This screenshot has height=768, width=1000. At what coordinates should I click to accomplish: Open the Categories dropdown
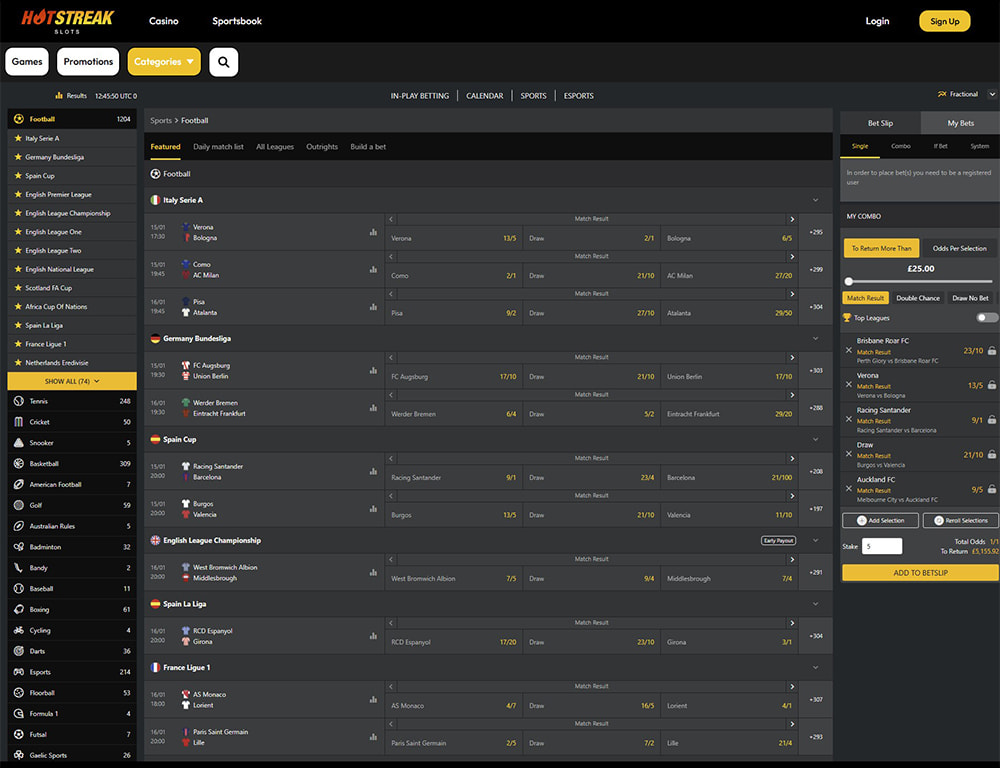point(164,62)
